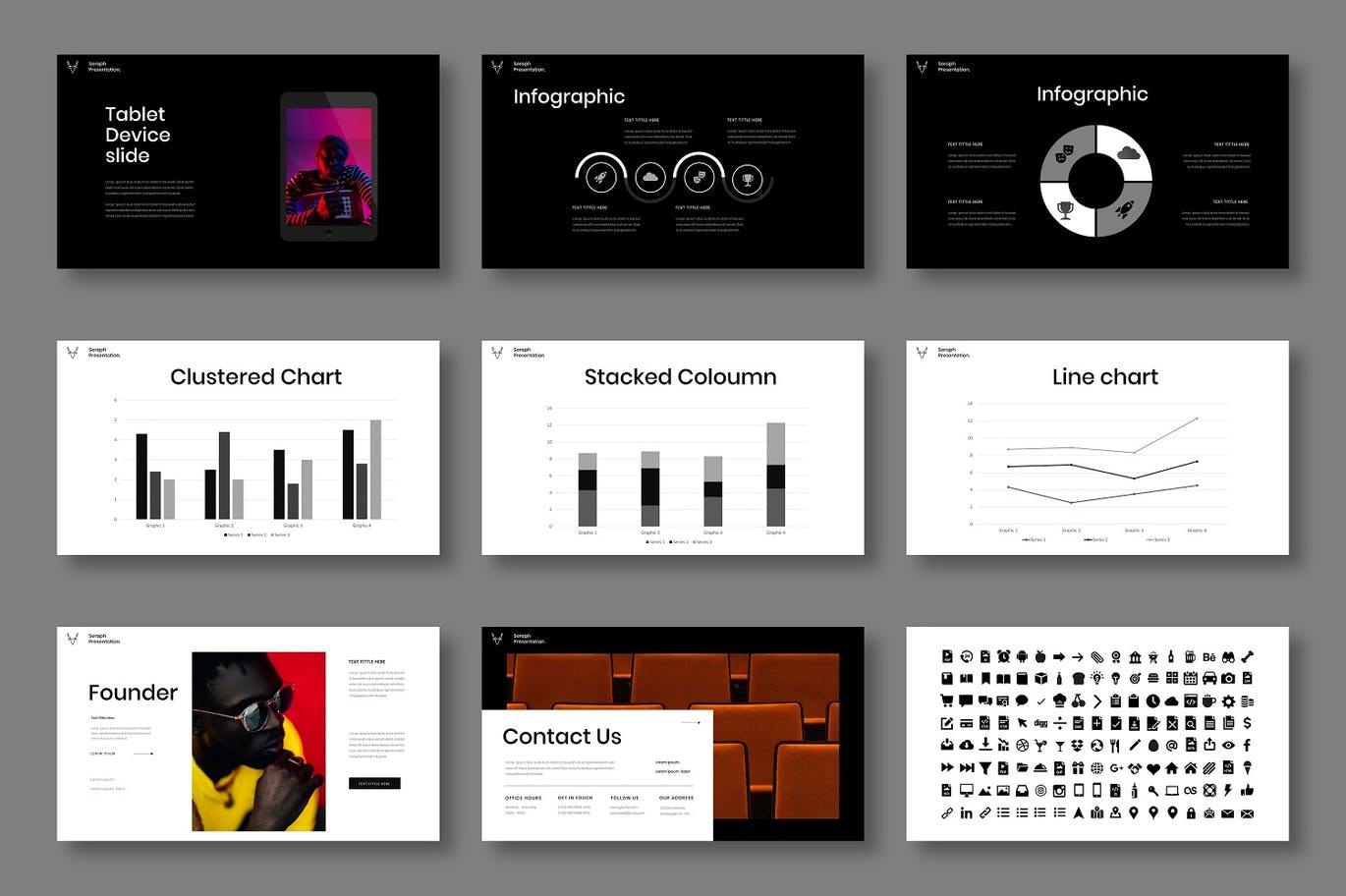Select the Clustered Chart slide title
The image size is (1346, 896).
click(x=255, y=377)
